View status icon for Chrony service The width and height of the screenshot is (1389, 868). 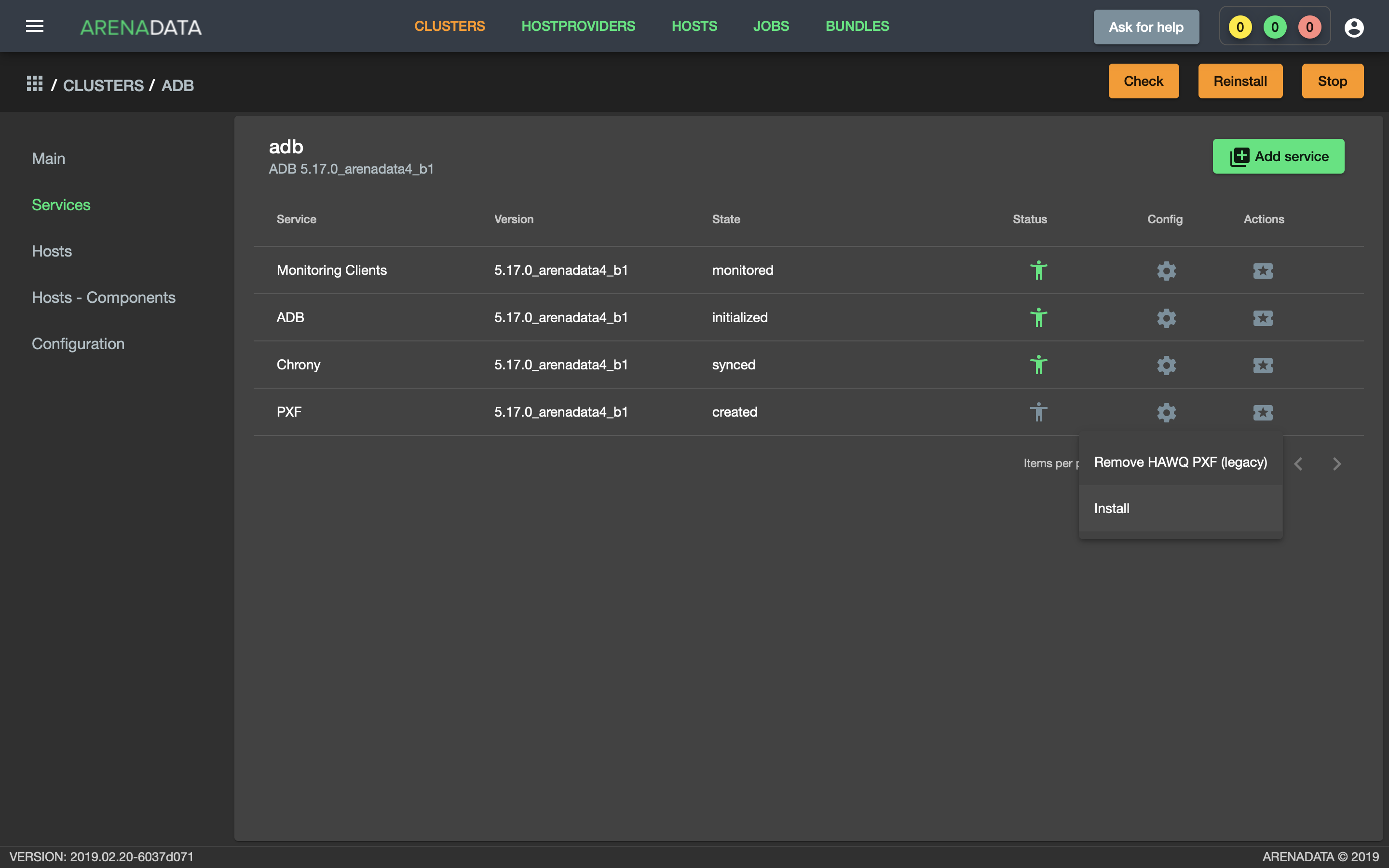(1038, 365)
